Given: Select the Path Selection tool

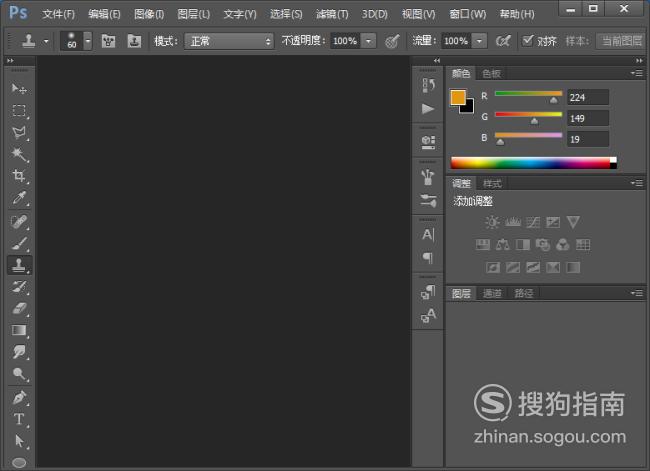Looking at the screenshot, I should tap(19, 441).
